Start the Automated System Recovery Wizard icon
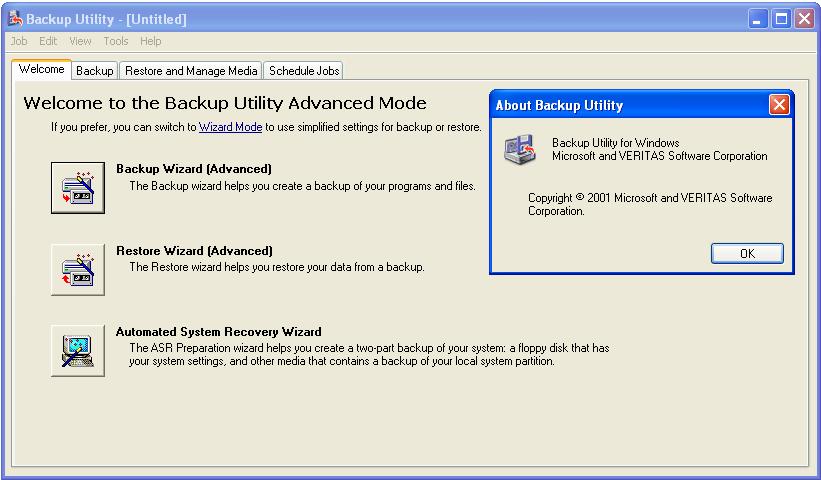821x480 pixels. tap(78, 351)
